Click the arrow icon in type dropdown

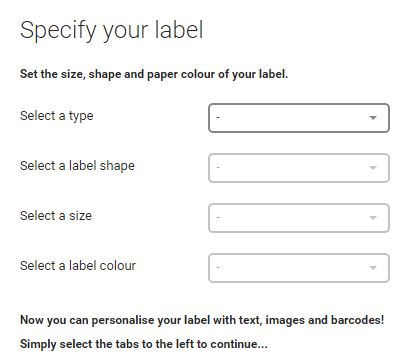(373, 118)
